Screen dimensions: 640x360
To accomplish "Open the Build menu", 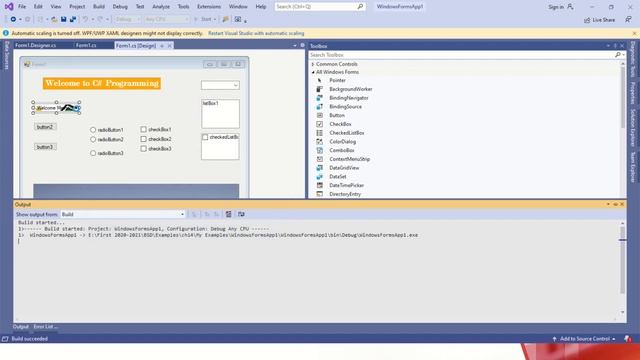I will (99, 7).
